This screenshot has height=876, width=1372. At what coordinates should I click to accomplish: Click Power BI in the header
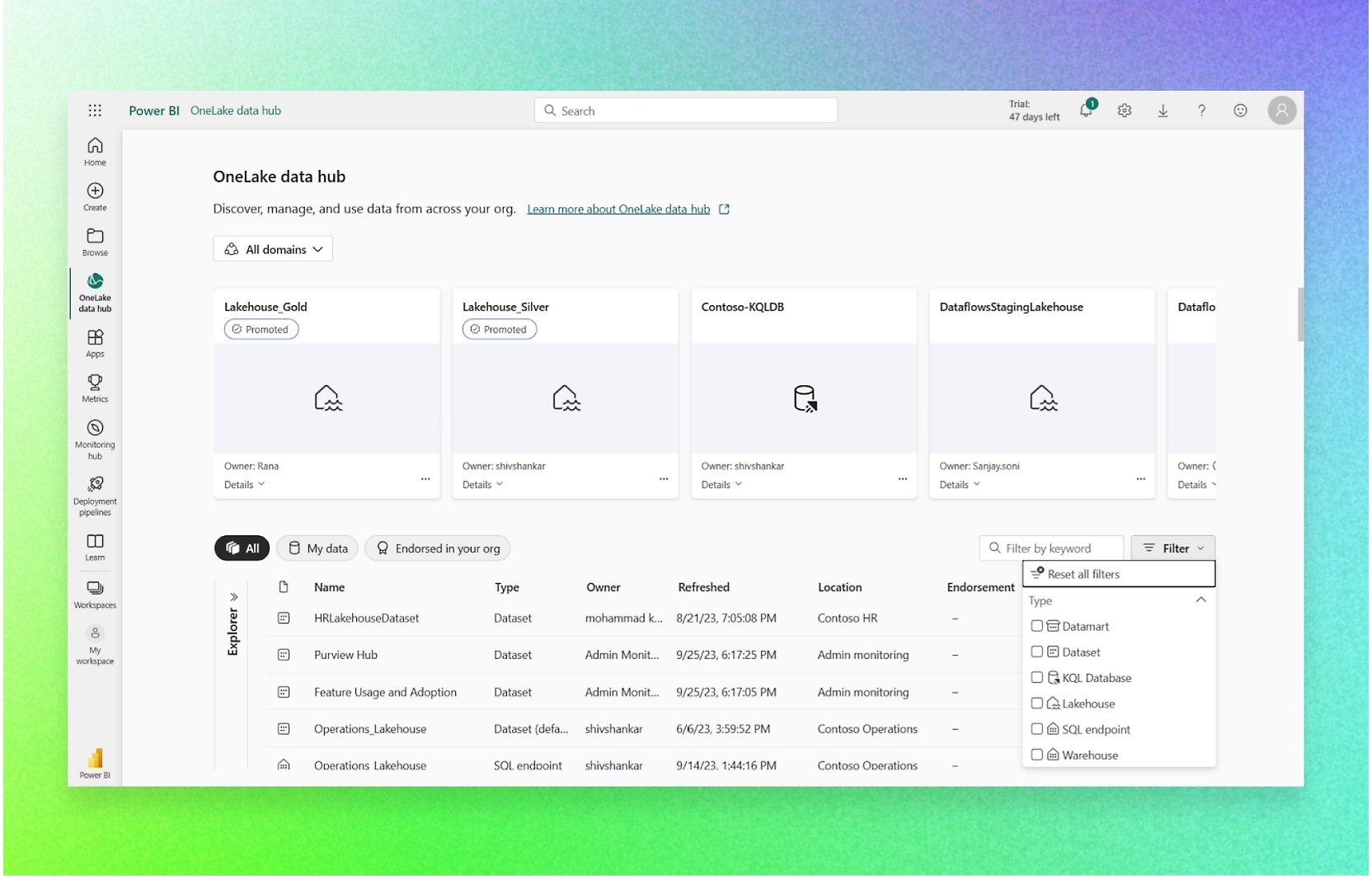click(154, 111)
